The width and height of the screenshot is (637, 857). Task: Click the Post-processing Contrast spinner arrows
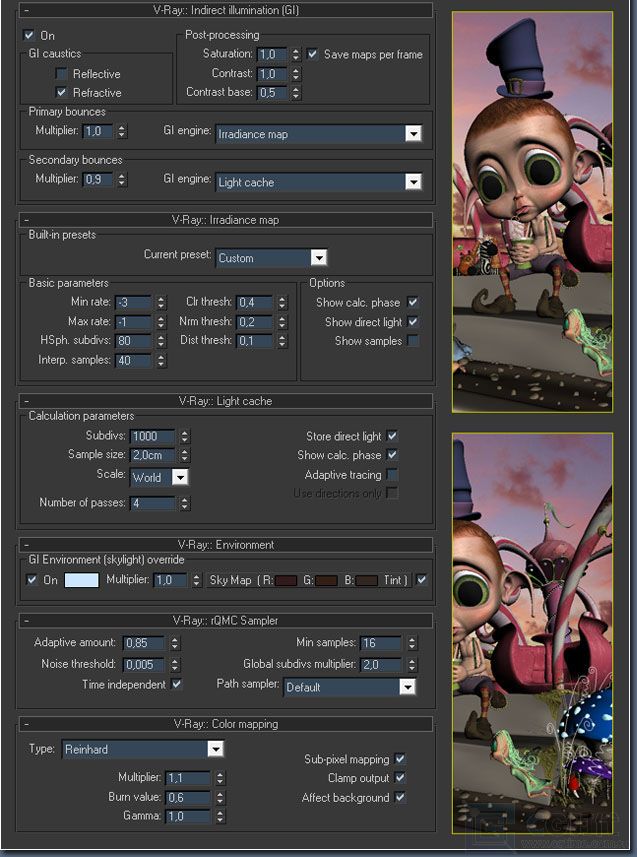[x=296, y=73]
